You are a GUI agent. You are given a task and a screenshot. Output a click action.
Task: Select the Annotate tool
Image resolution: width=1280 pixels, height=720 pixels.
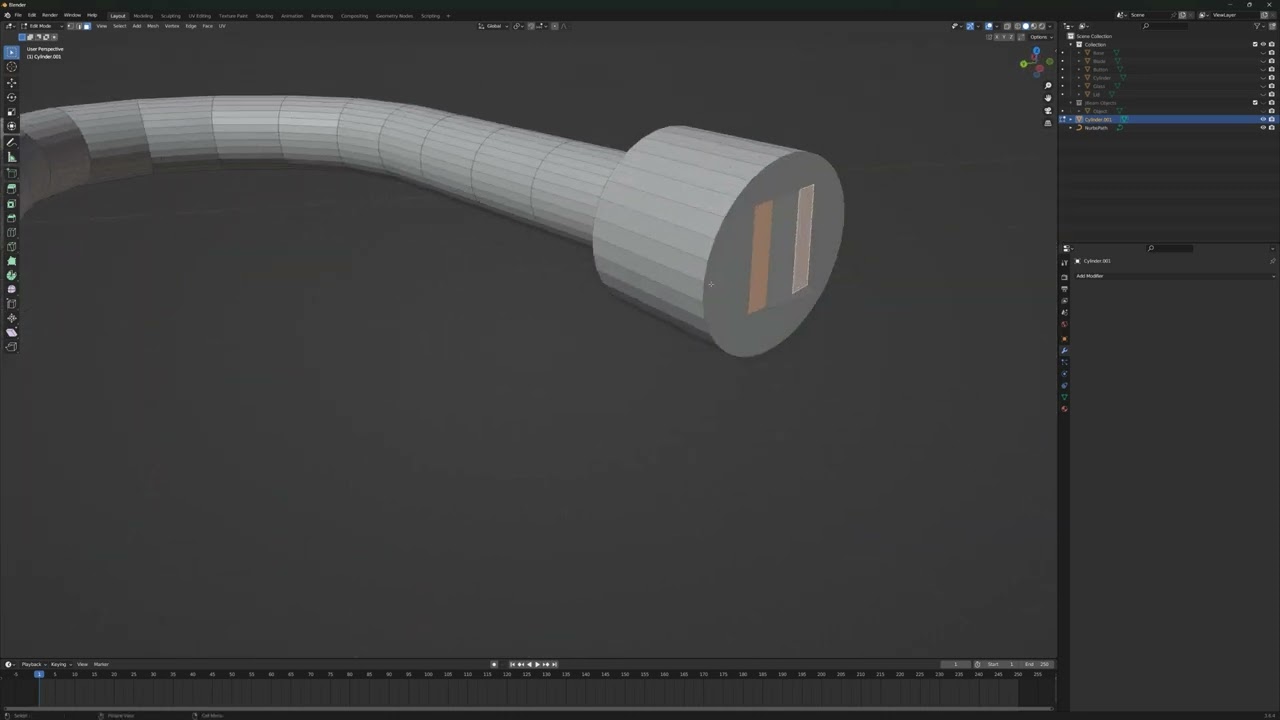[12, 143]
